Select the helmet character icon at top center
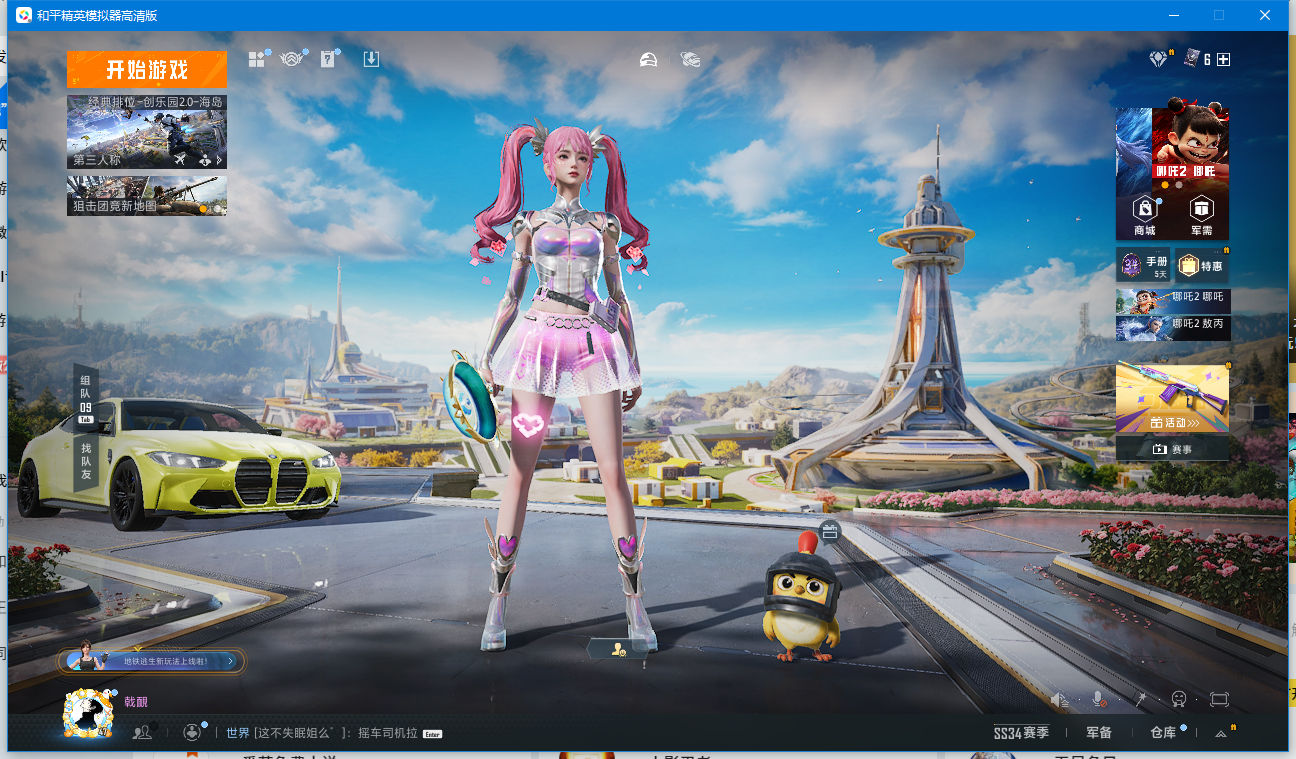The width and height of the screenshot is (1296, 759). click(x=649, y=60)
